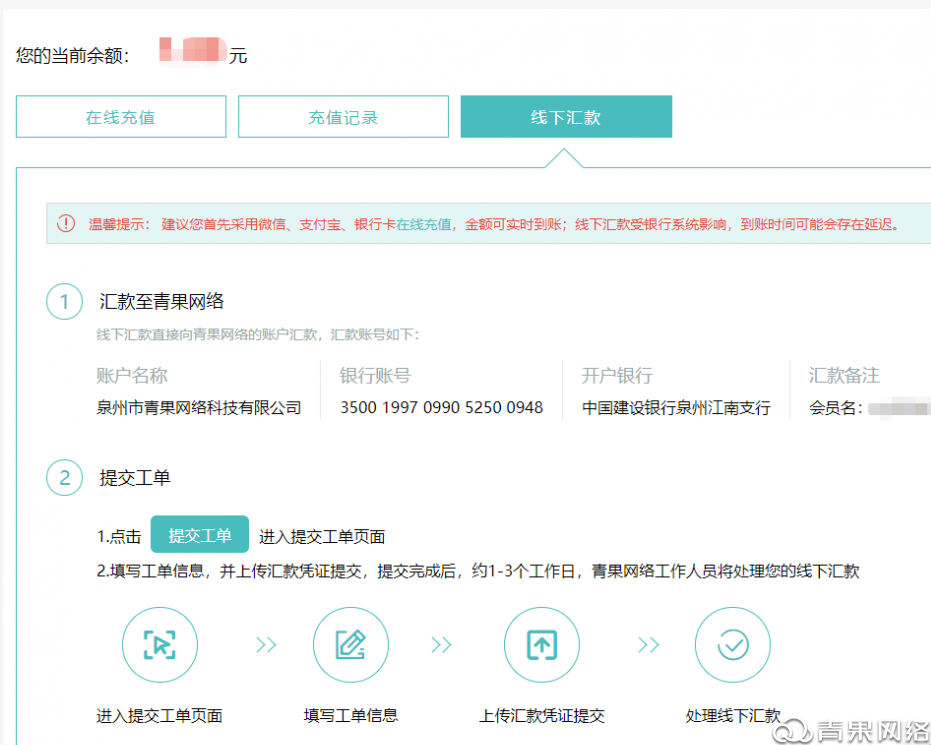Screen dimensions: 931x745
Task: Click the 处理线下汇款 checkmark icon
Action: (x=733, y=645)
